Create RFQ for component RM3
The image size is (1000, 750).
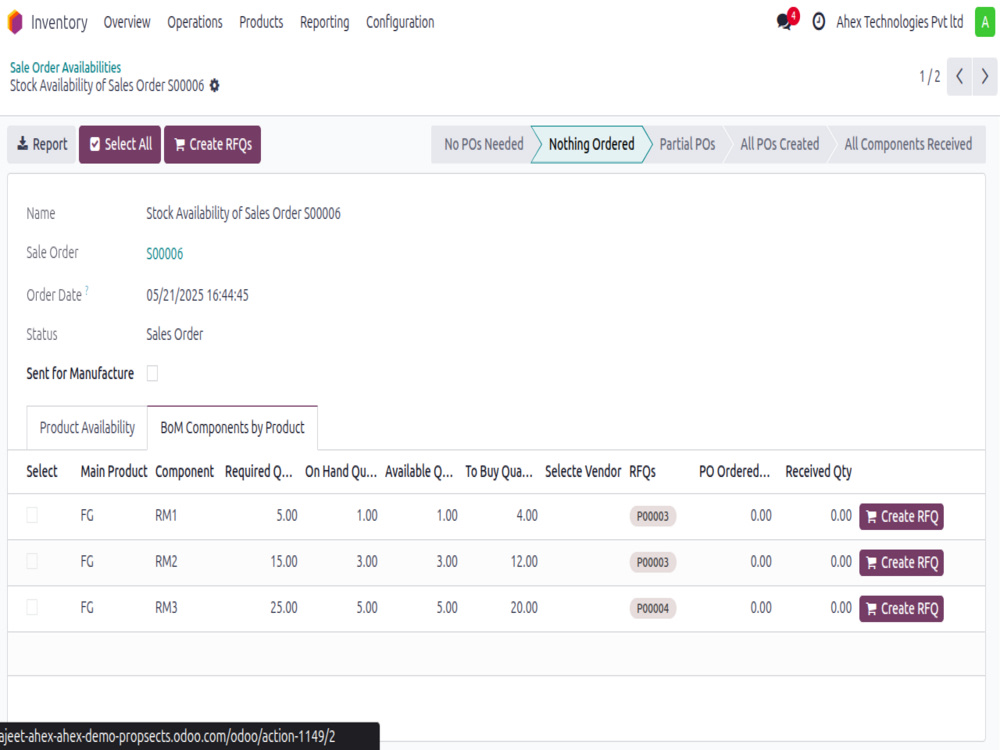(901, 608)
